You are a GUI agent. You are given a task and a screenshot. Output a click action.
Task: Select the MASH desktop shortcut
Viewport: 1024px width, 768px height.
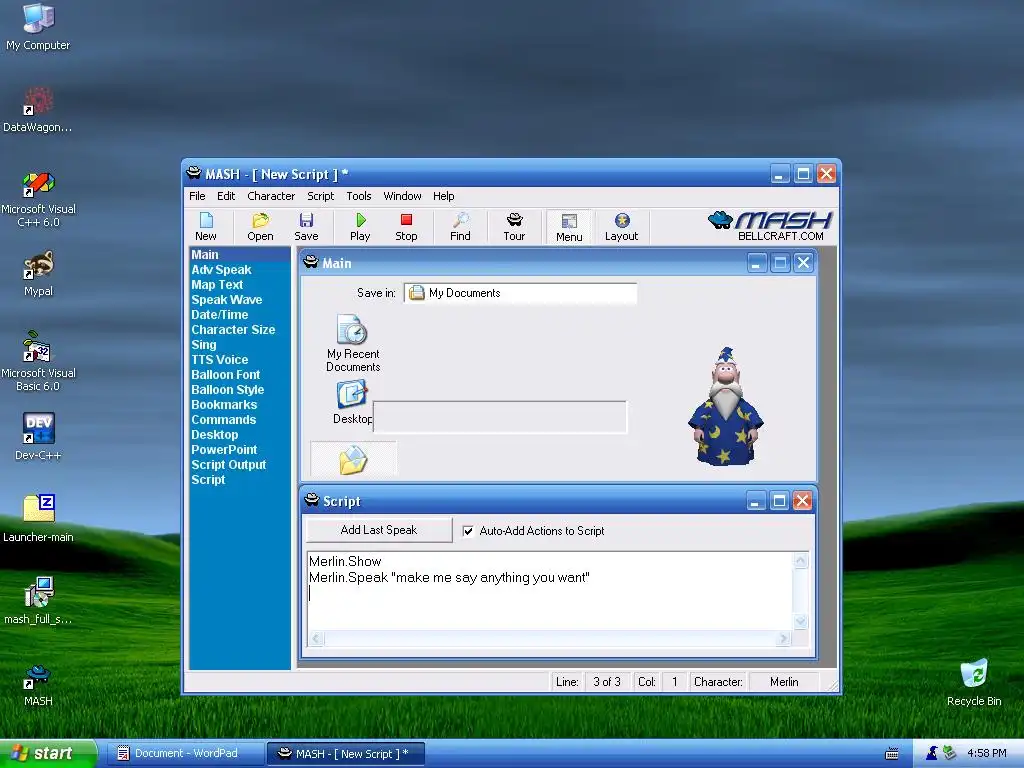tap(38, 684)
